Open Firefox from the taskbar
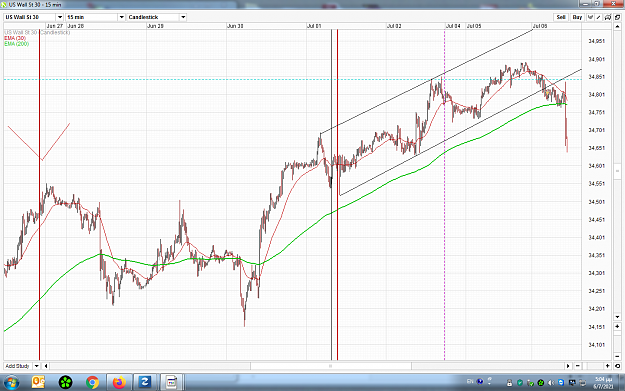The height and width of the screenshot is (391, 625). pyautogui.click(x=119, y=383)
